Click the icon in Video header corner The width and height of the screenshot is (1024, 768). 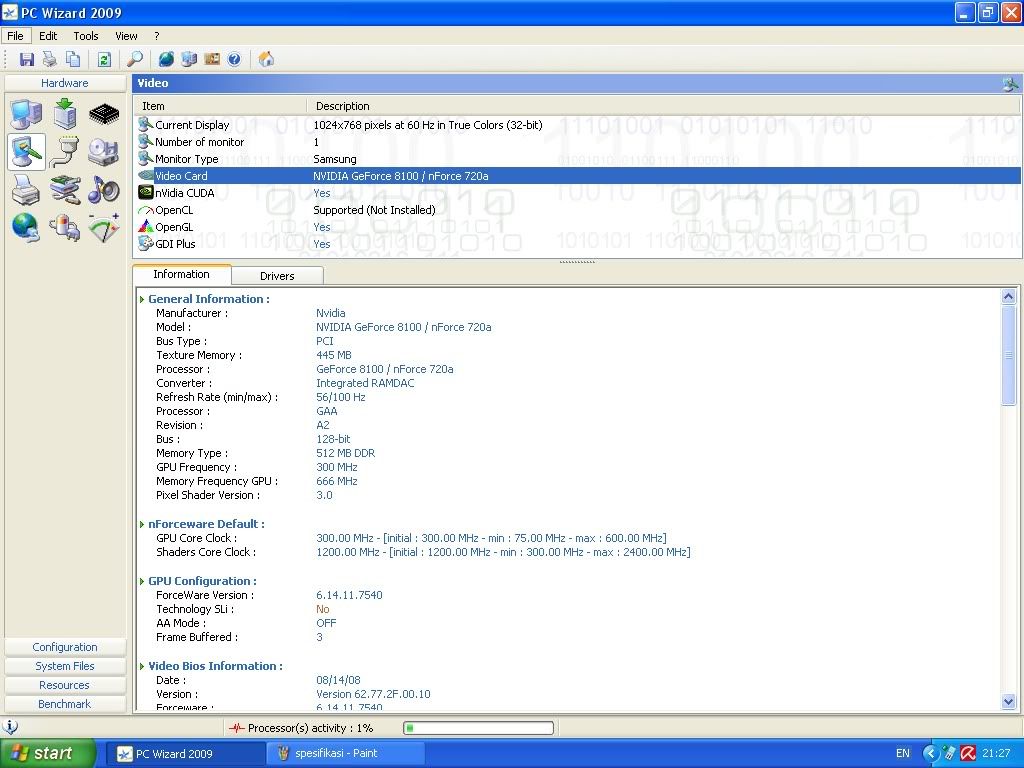[x=1010, y=83]
